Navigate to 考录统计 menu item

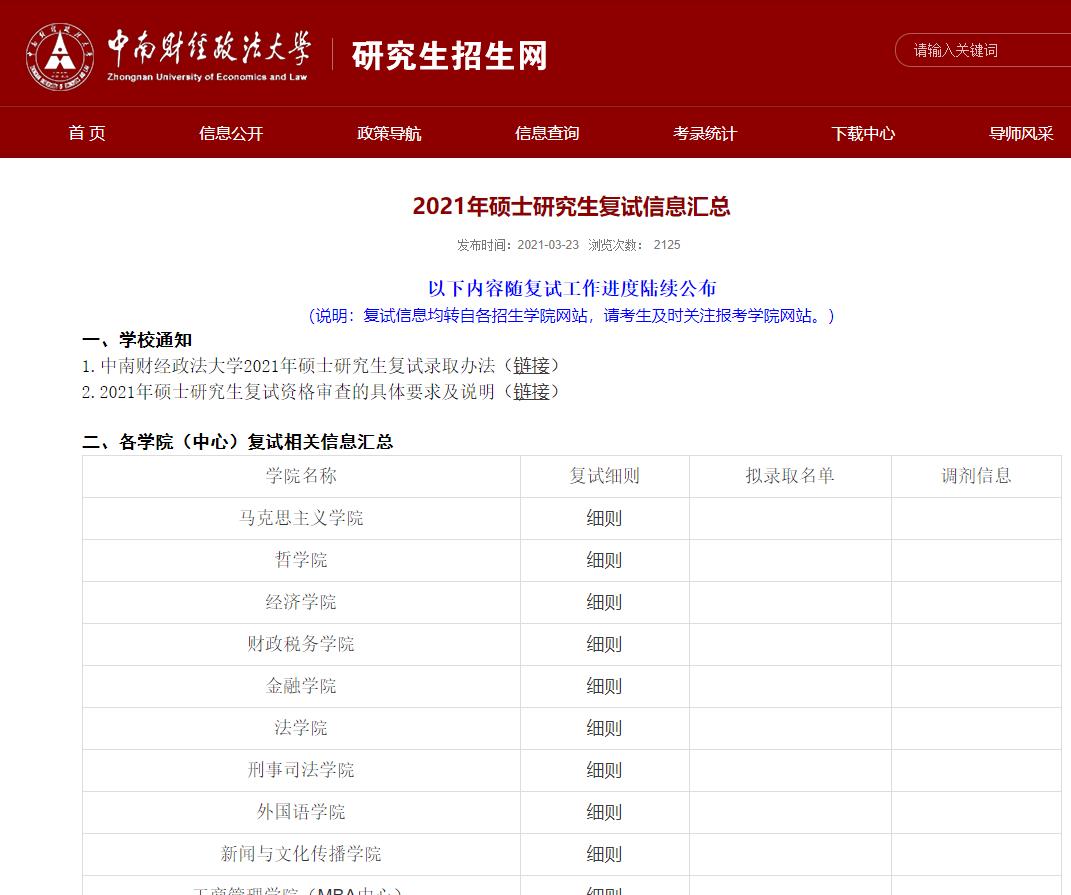(x=705, y=133)
